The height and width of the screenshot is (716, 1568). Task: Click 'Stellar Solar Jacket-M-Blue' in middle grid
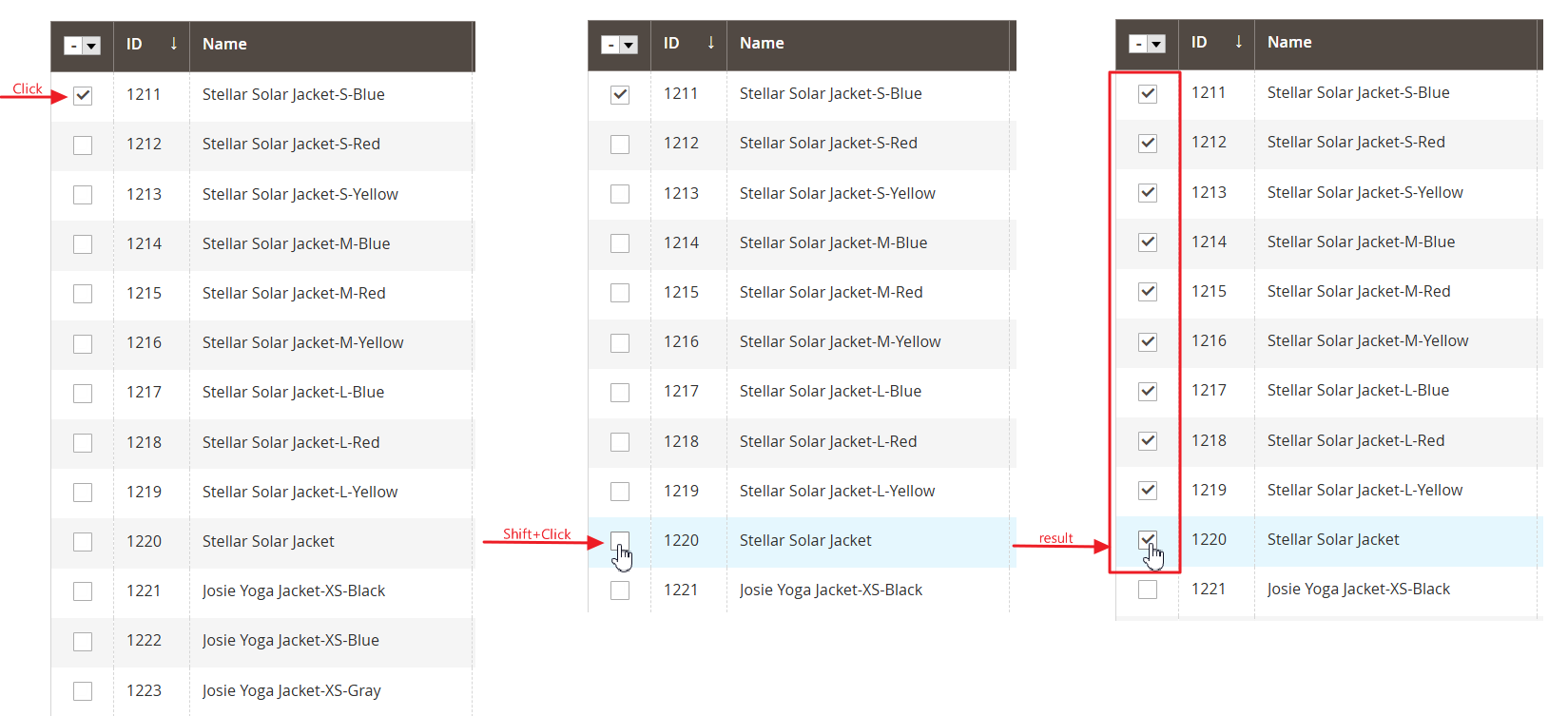[833, 242]
